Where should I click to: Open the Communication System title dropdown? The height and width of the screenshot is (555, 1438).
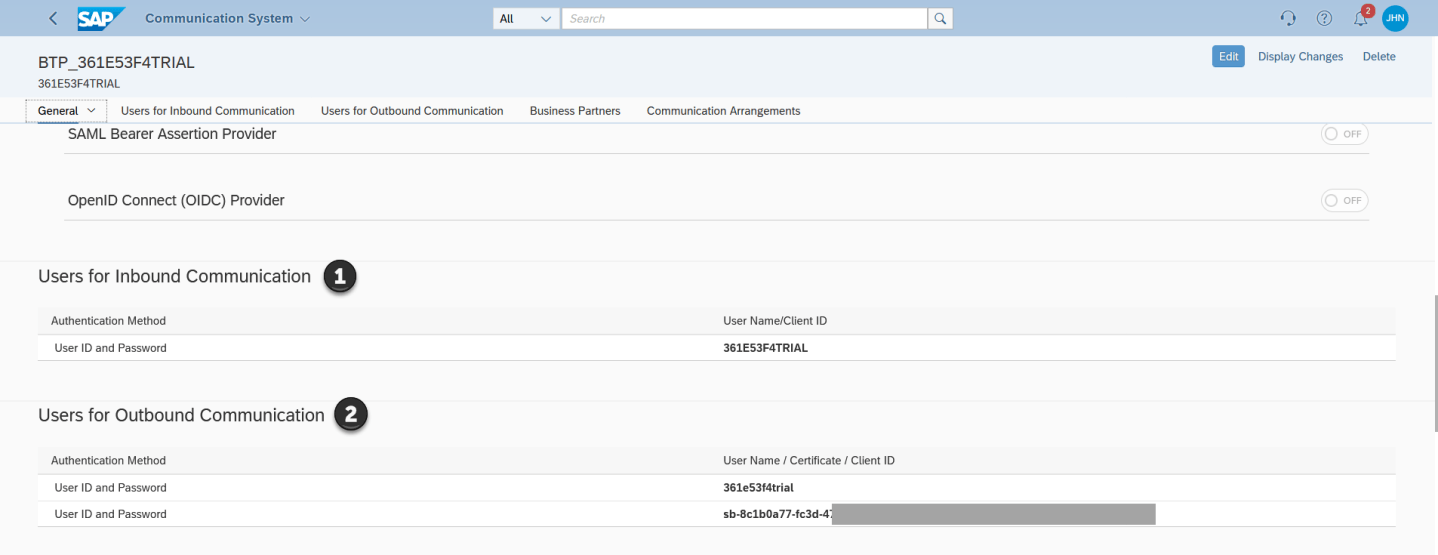[x=228, y=18]
